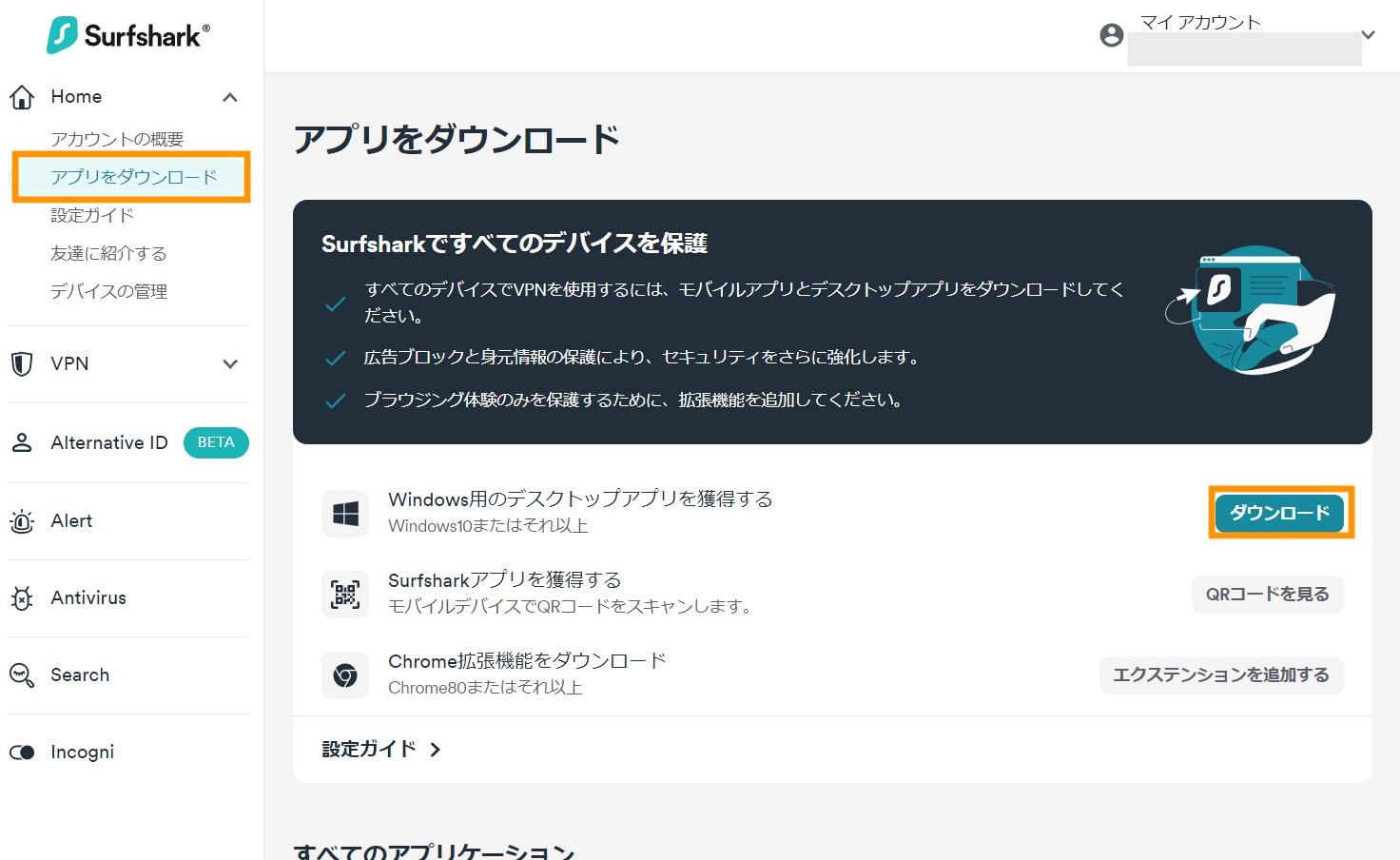Click the QRコードを見る button
Viewport: 1400px width, 860px height.
coord(1268,595)
